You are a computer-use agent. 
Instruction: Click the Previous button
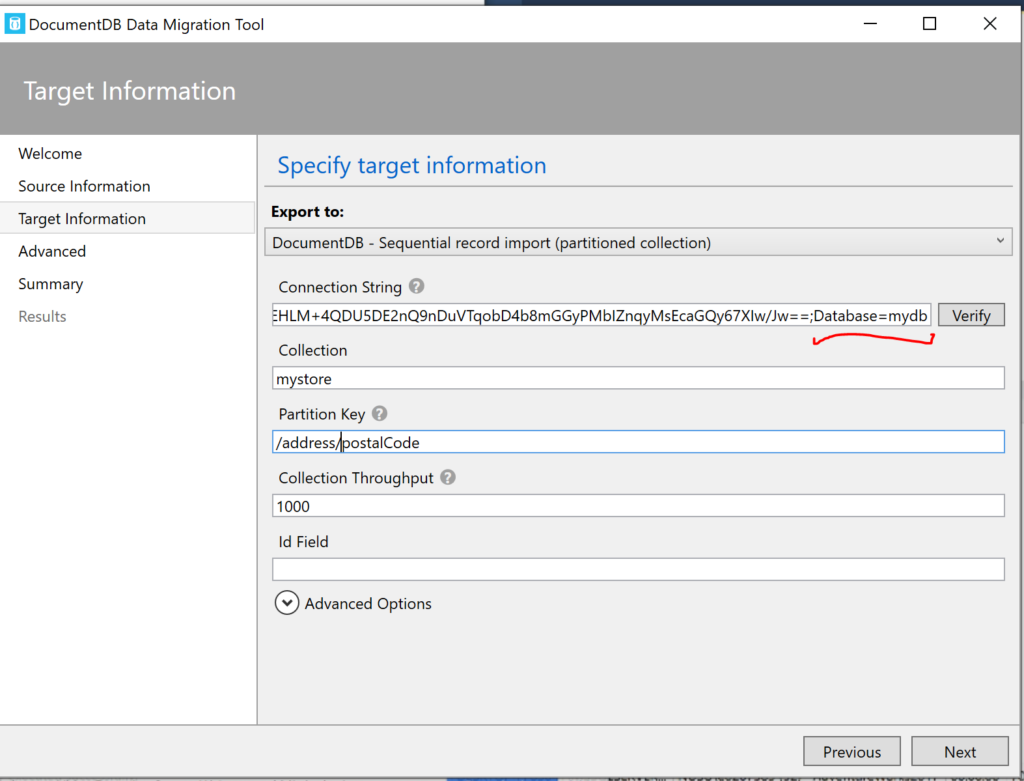click(852, 752)
